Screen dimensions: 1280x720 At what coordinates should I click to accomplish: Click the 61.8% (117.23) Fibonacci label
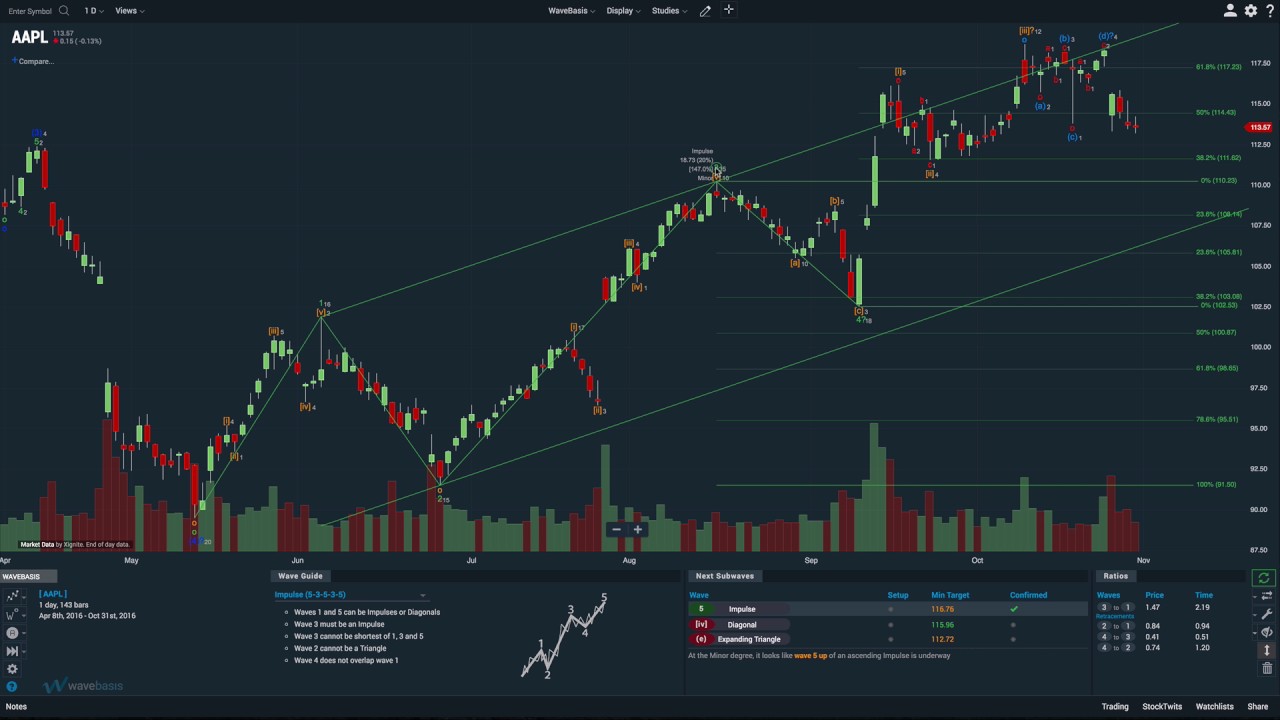pyautogui.click(x=1218, y=67)
